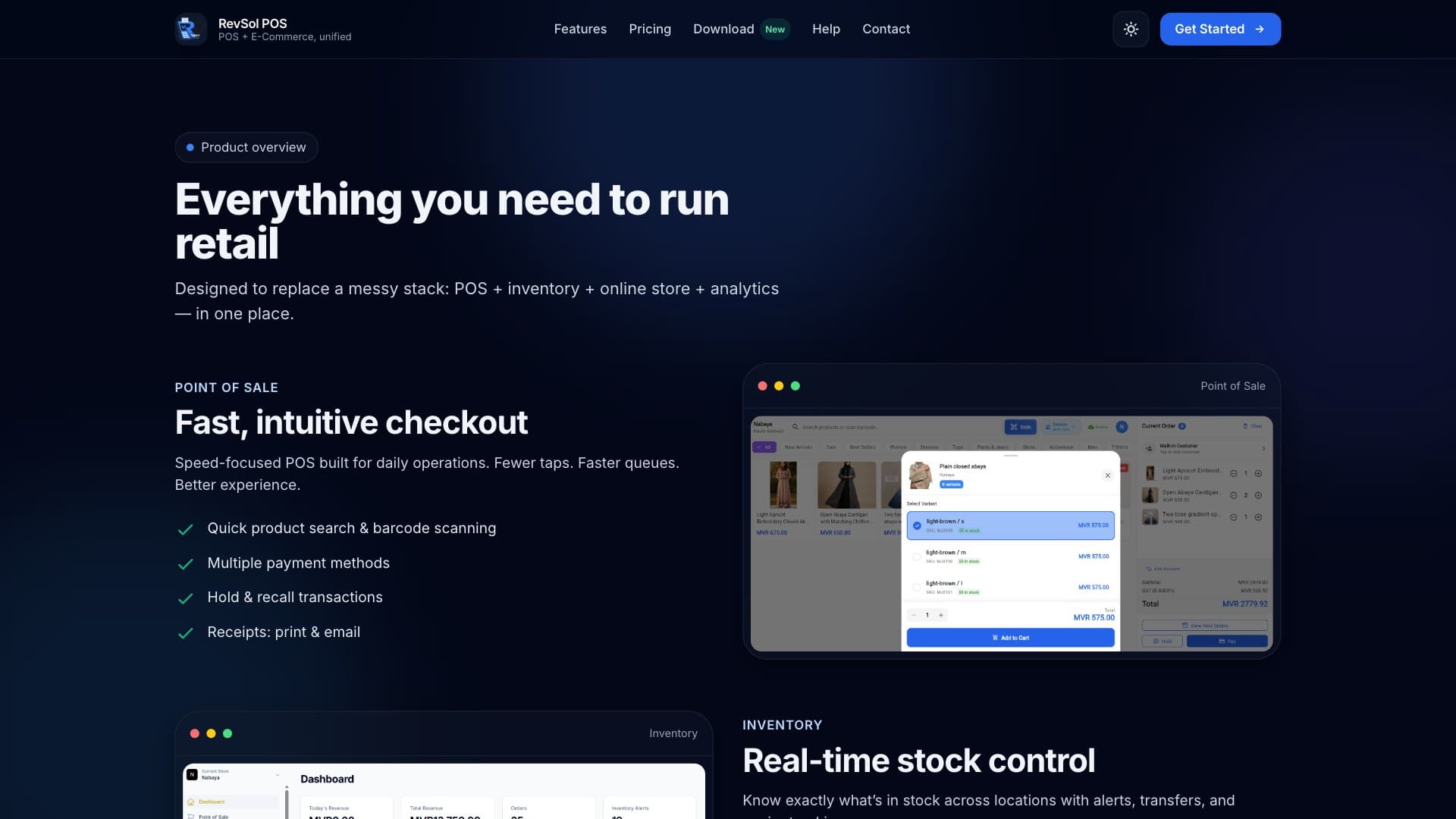Click the Scan barcode button in POS preview
This screenshot has height=819, width=1456.
[1021, 427]
